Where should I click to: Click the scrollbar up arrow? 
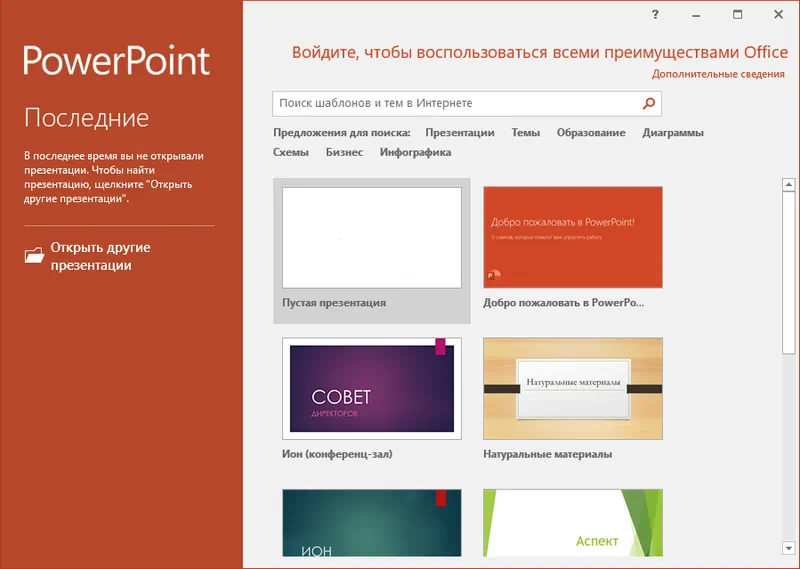tap(789, 185)
